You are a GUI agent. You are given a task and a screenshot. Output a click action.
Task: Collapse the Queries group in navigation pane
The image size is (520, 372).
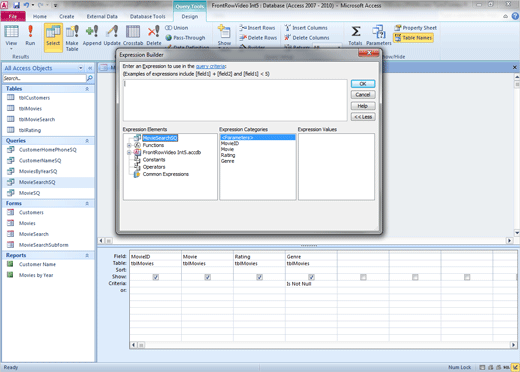pyautogui.click(x=87, y=141)
